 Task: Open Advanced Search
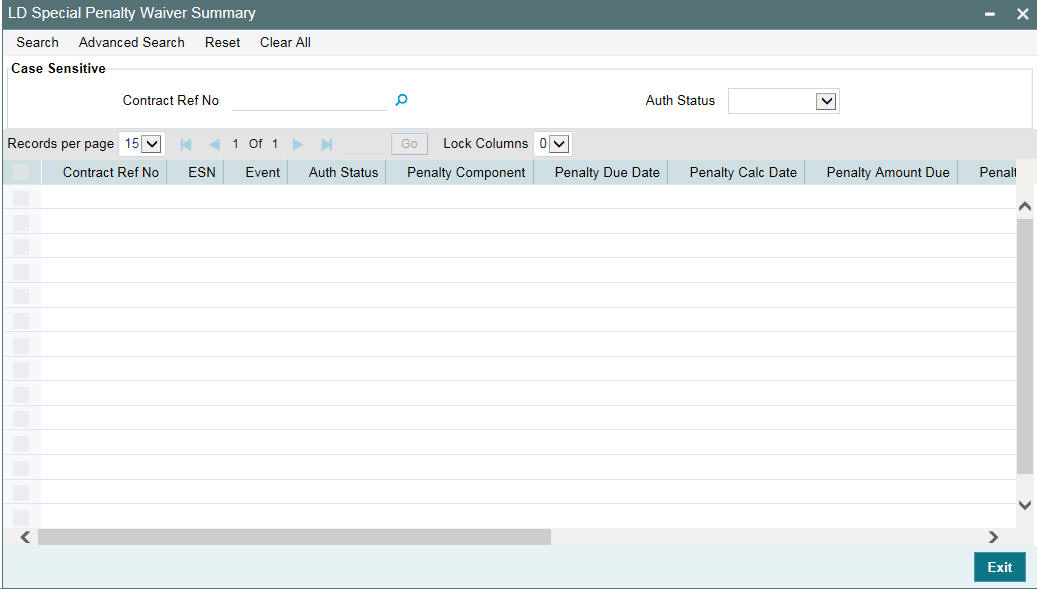(132, 42)
